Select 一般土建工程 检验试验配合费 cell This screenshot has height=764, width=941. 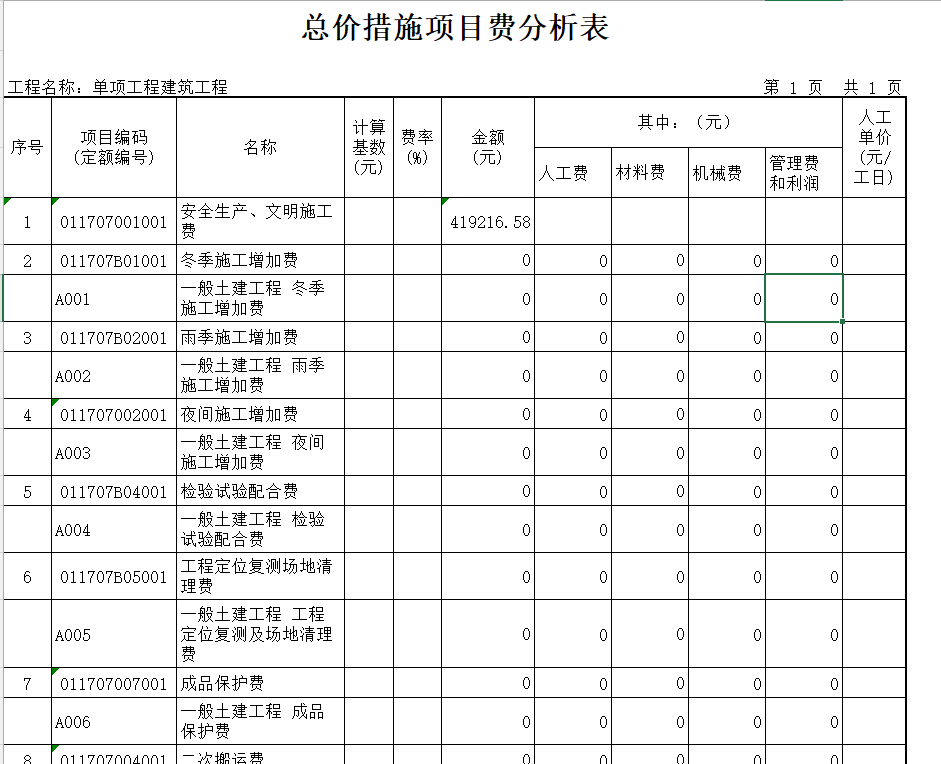coord(260,529)
